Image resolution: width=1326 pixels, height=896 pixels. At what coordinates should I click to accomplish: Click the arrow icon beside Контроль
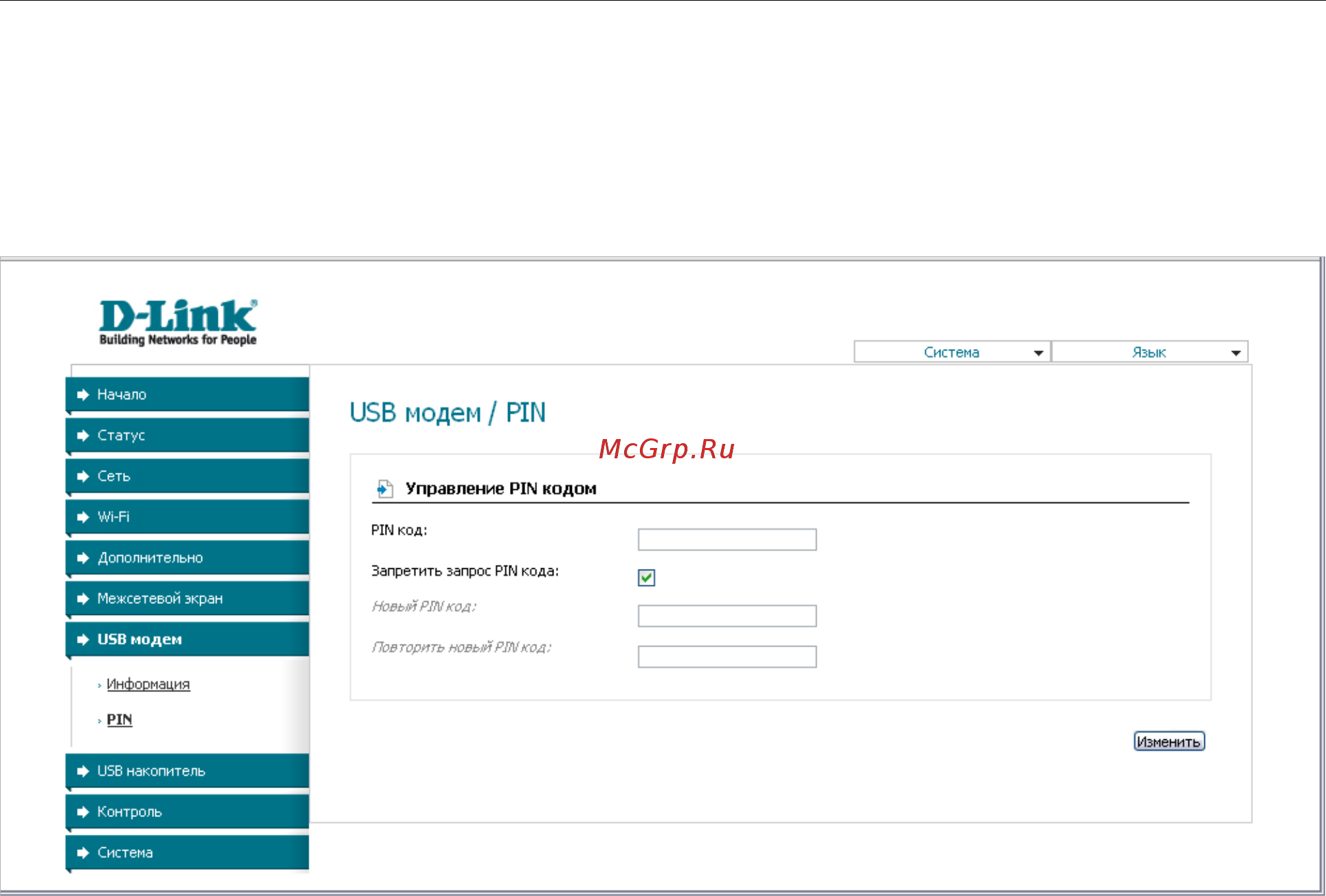tap(83, 811)
